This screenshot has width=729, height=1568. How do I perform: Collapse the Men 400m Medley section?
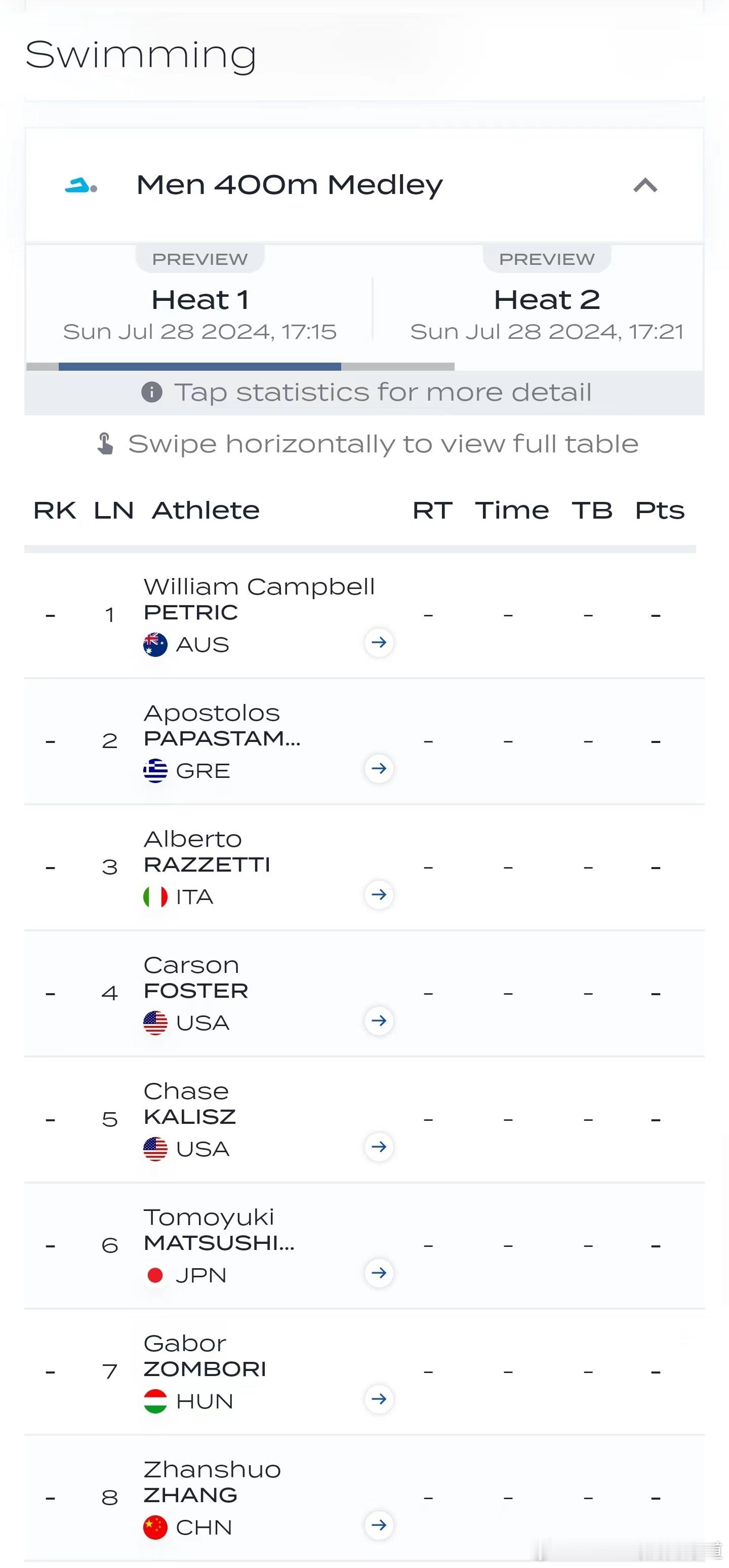(645, 185)
